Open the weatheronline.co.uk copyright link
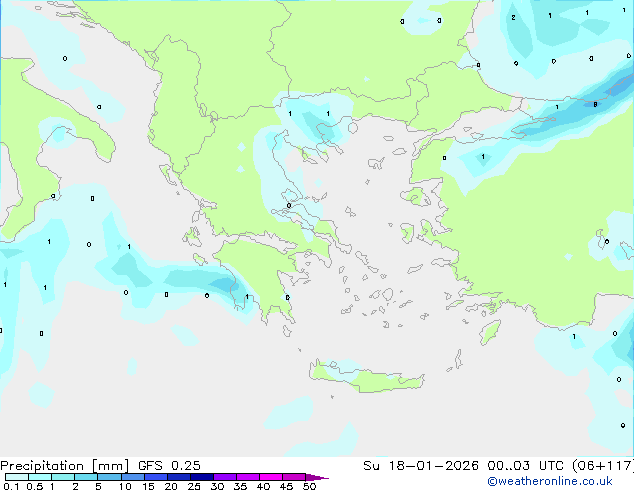 pos(550,481)
